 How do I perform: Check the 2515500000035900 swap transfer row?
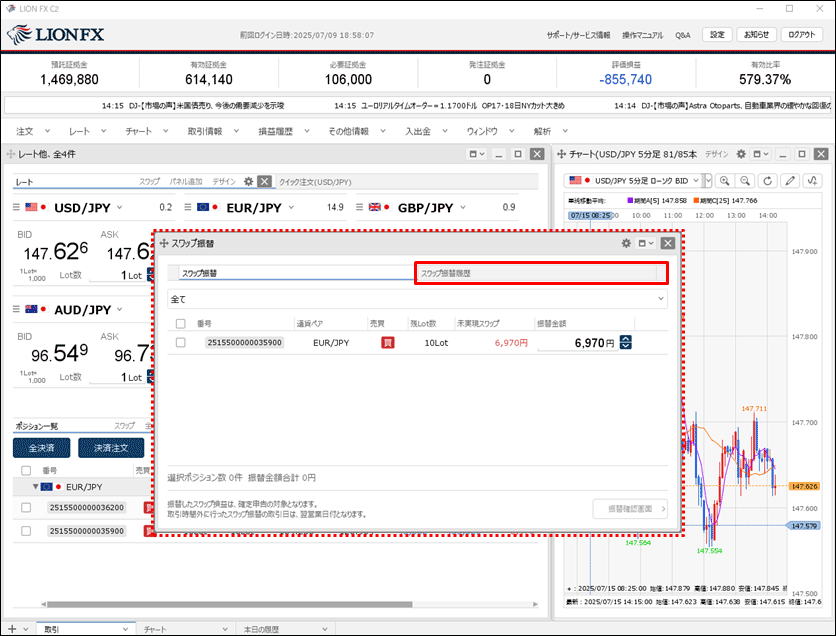tap(181, 342)
